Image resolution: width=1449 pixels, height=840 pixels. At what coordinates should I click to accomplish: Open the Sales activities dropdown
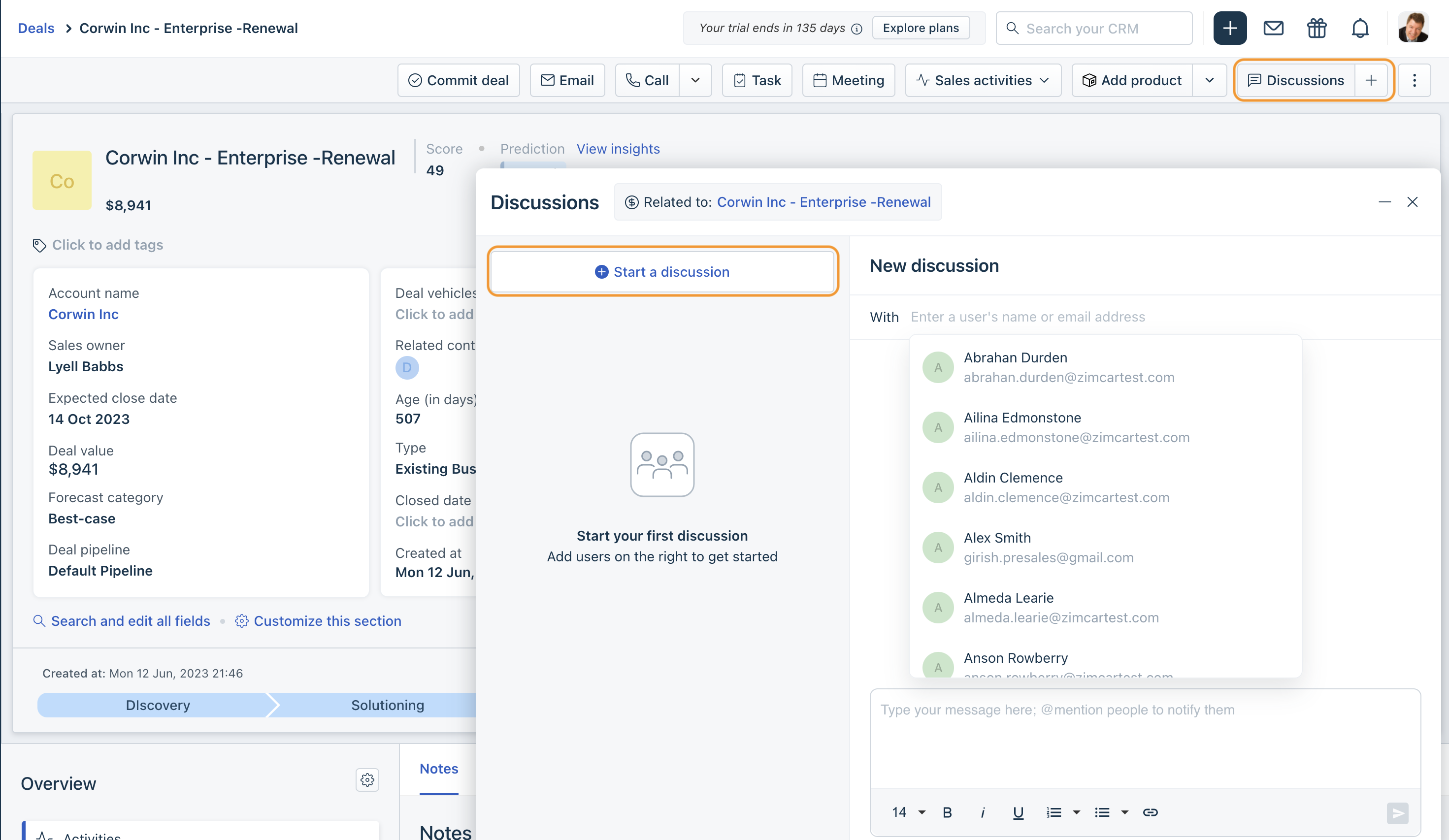tap(983, 80)
